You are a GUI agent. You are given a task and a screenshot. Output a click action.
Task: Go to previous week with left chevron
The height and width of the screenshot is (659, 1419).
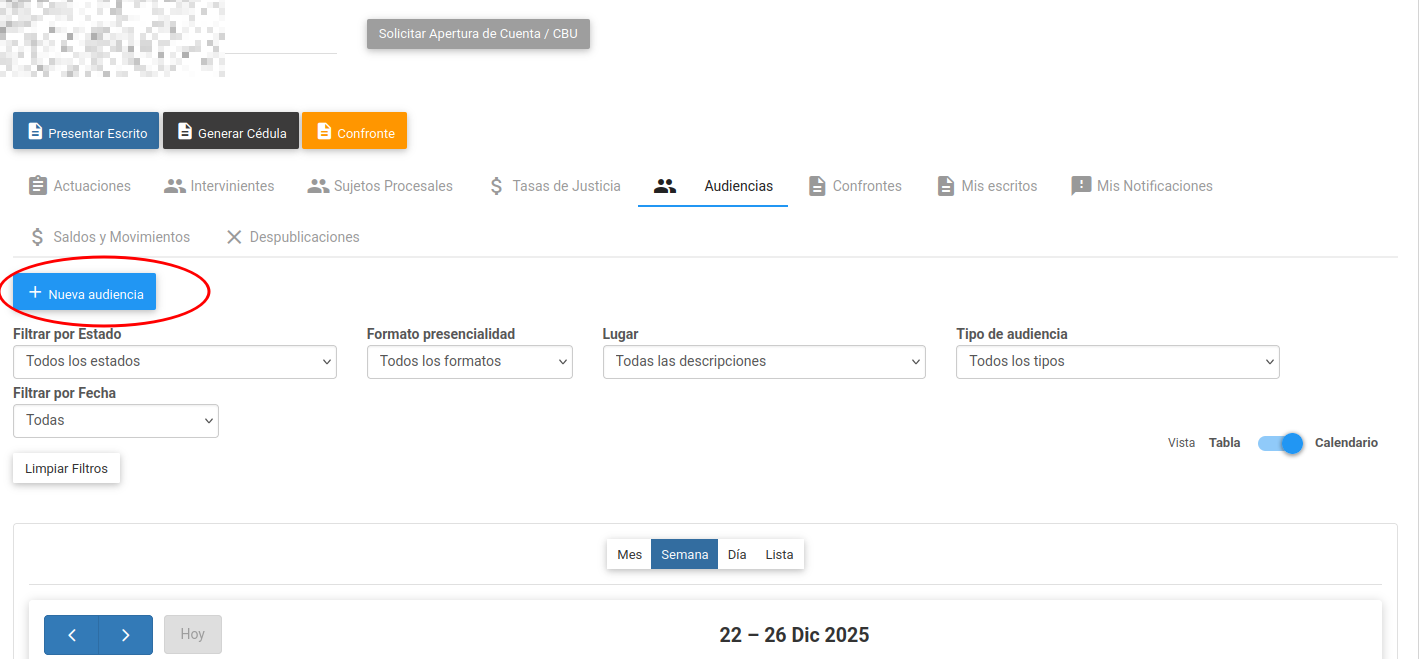[72, 635]
